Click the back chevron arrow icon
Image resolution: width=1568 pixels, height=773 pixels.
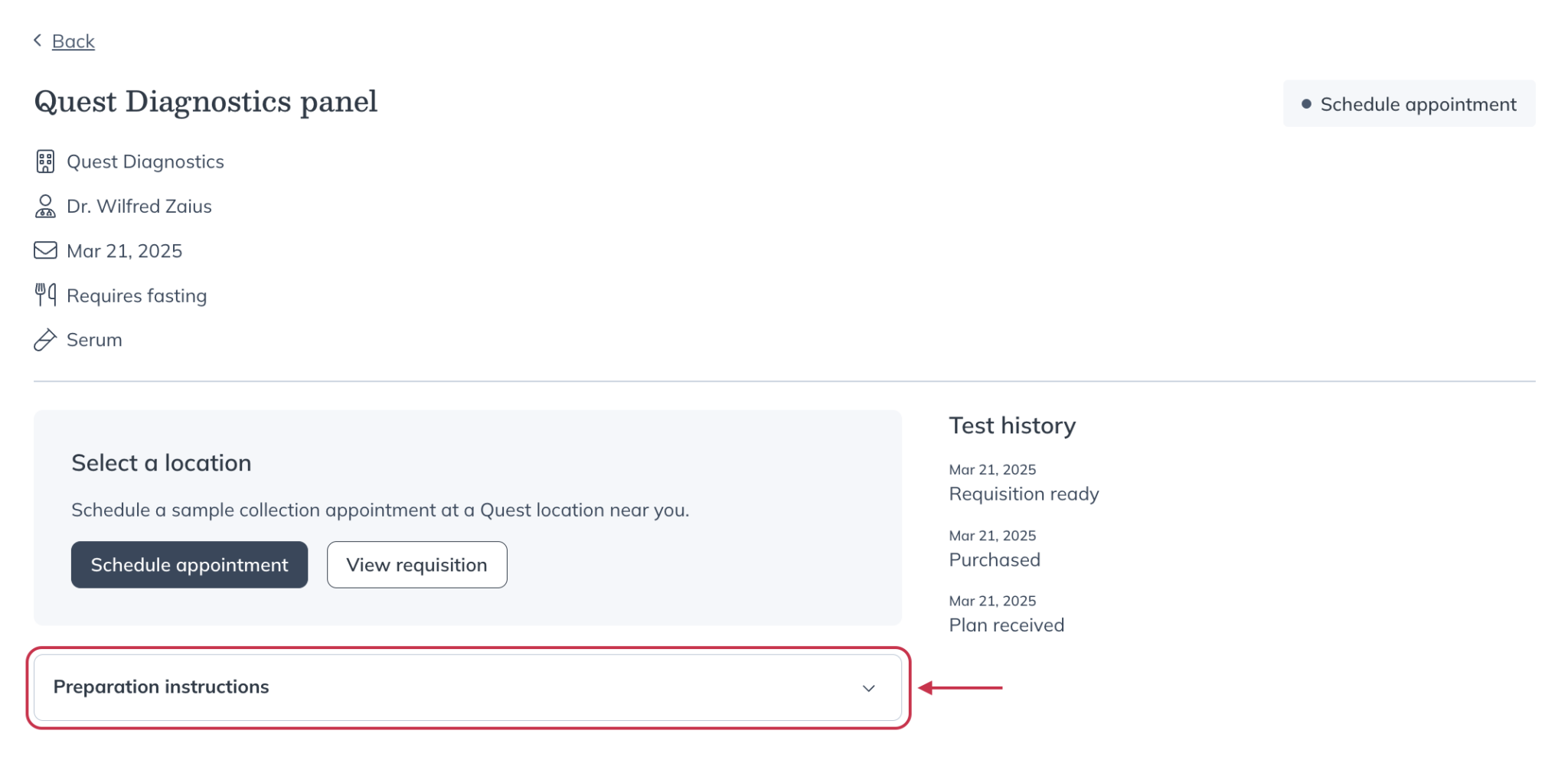(x=38, y=41)
